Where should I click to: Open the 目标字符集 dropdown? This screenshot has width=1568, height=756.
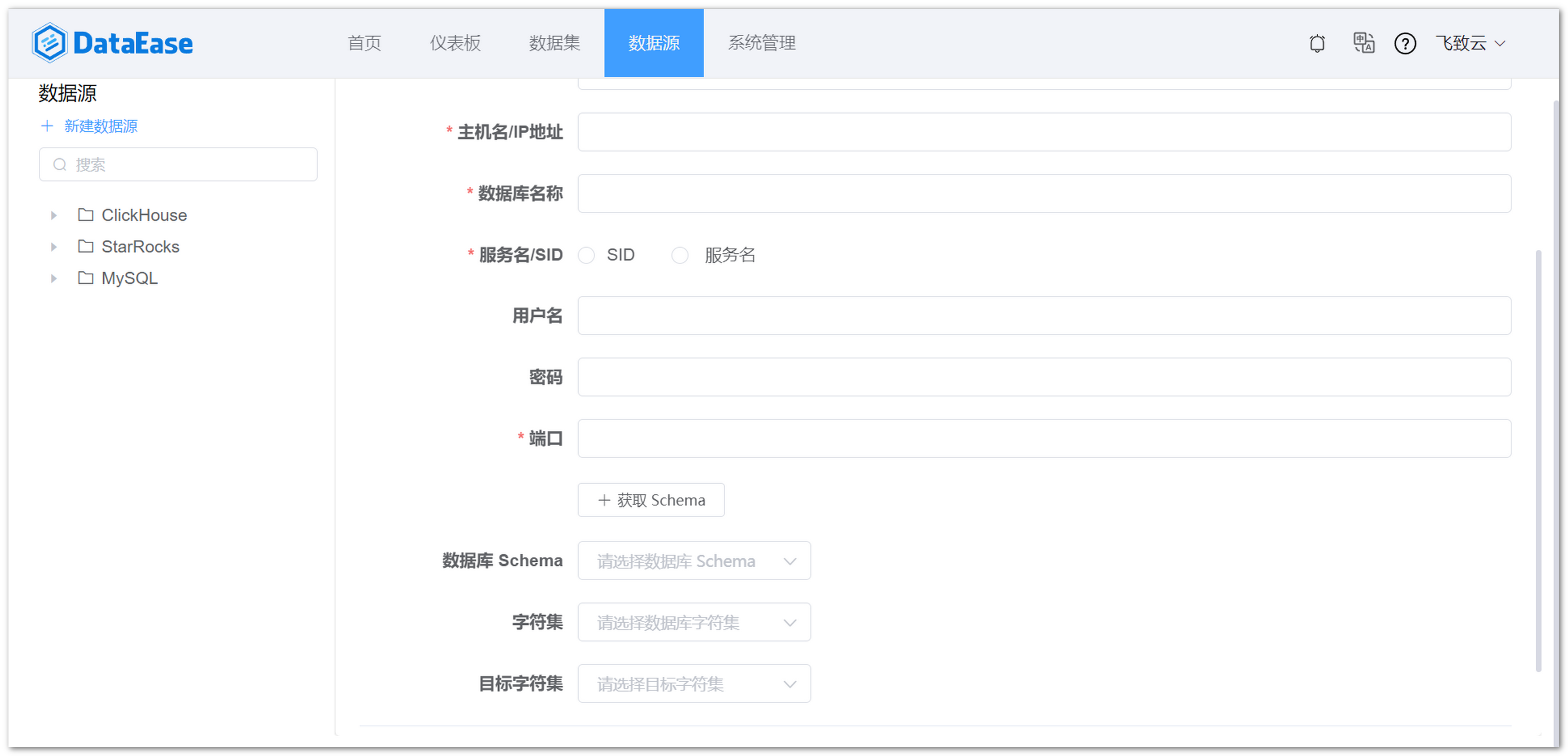click(694, 683)
